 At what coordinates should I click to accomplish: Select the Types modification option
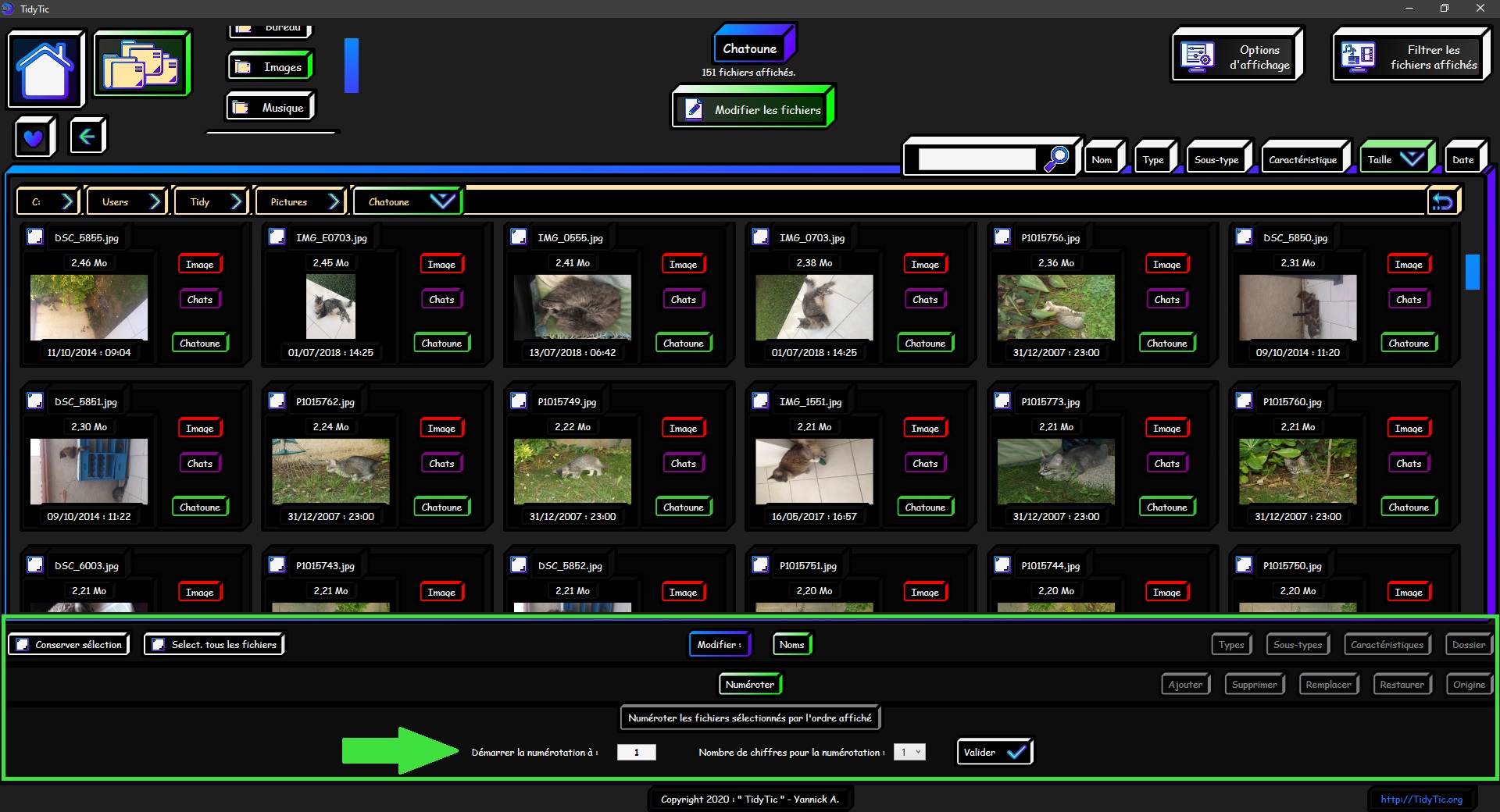[x=1231, y=644]
